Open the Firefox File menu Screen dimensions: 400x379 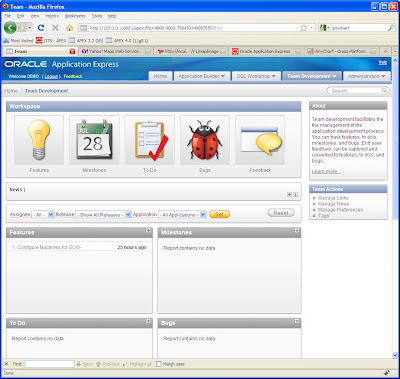pos(7,16)
